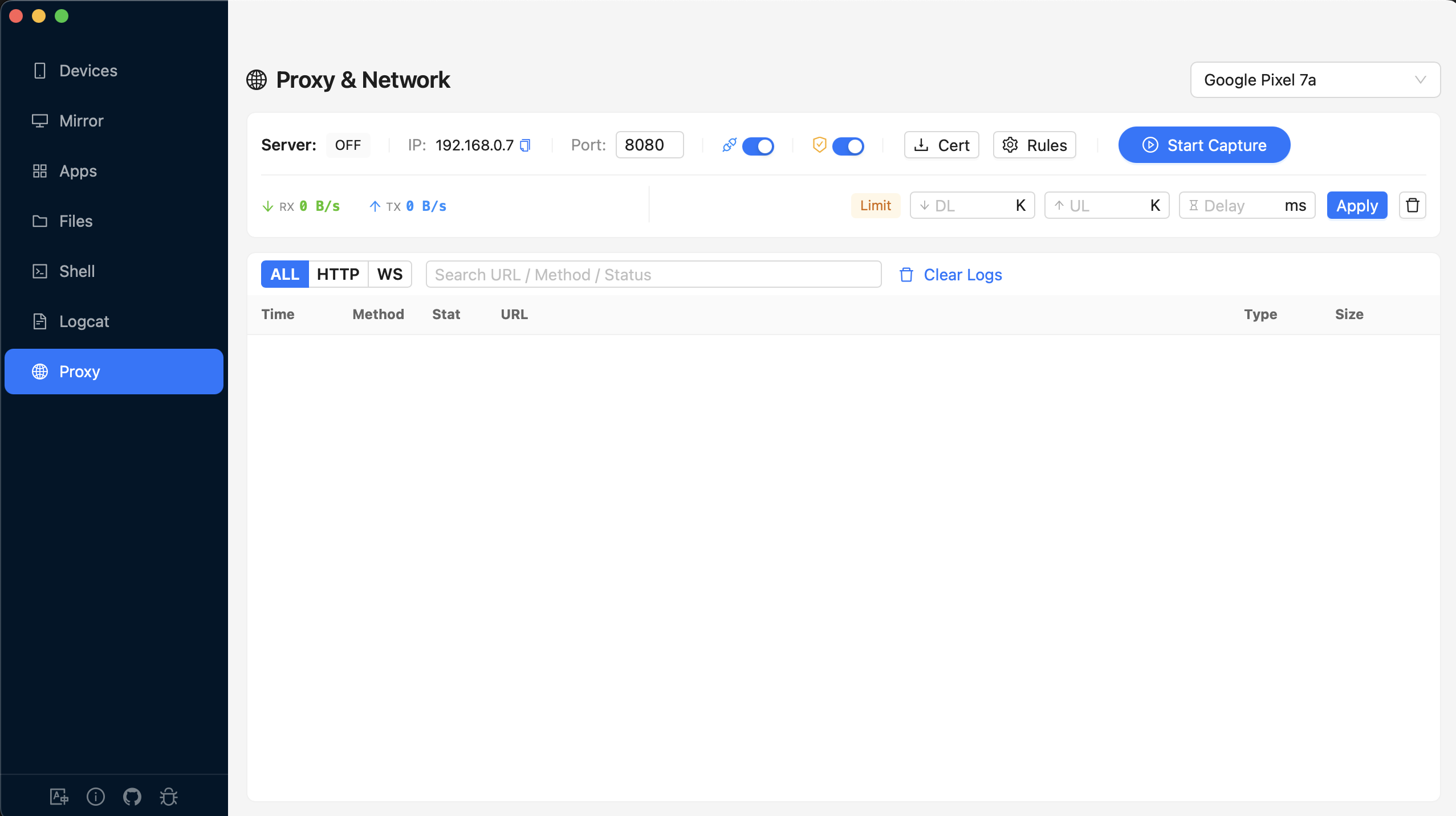Report a bug via the bug icon
This screenshot has height=816, width=1456.
point(168,796)
